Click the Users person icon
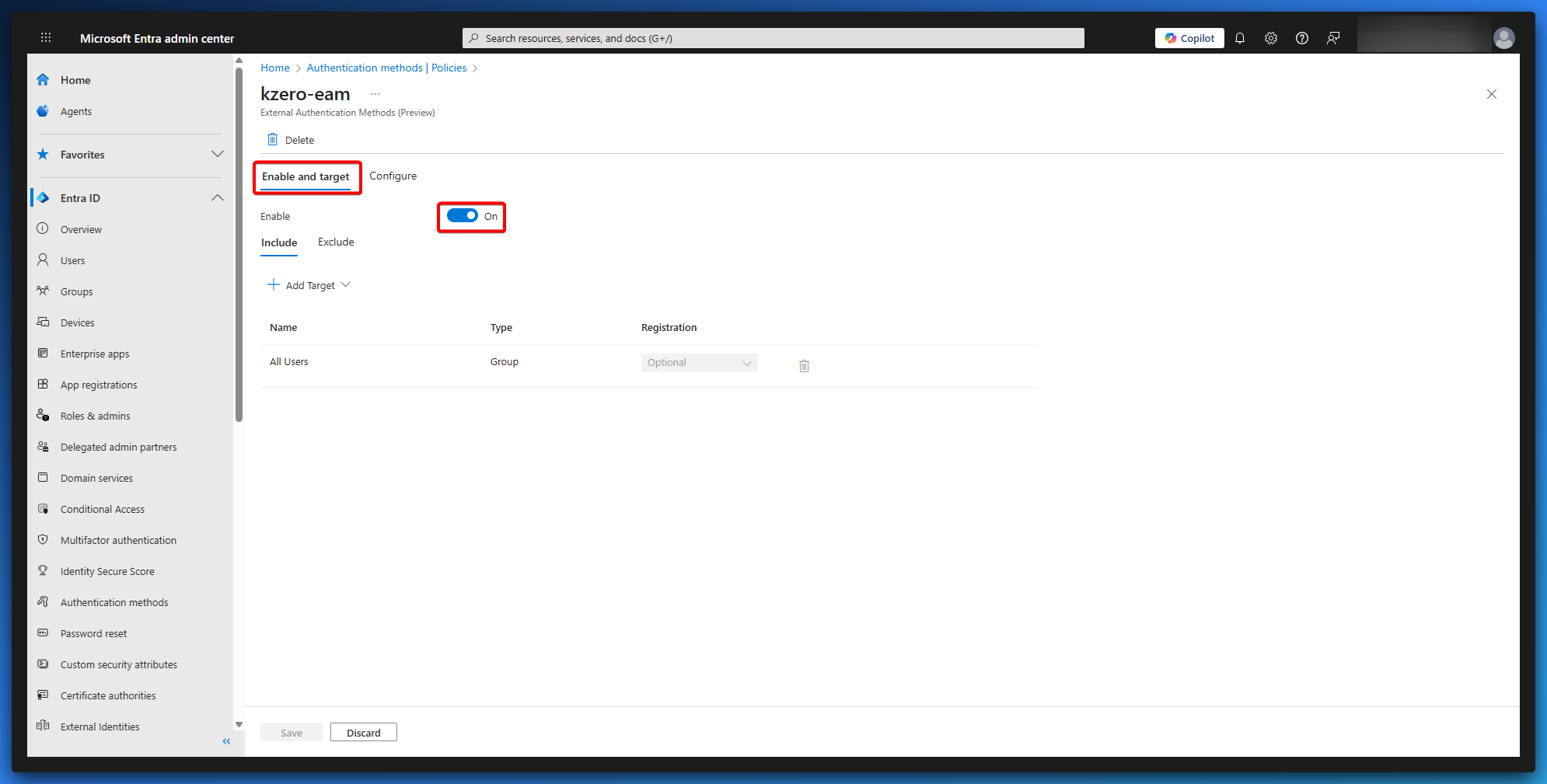The height and width of the screenshot is (784, 1547). point(43,260)
